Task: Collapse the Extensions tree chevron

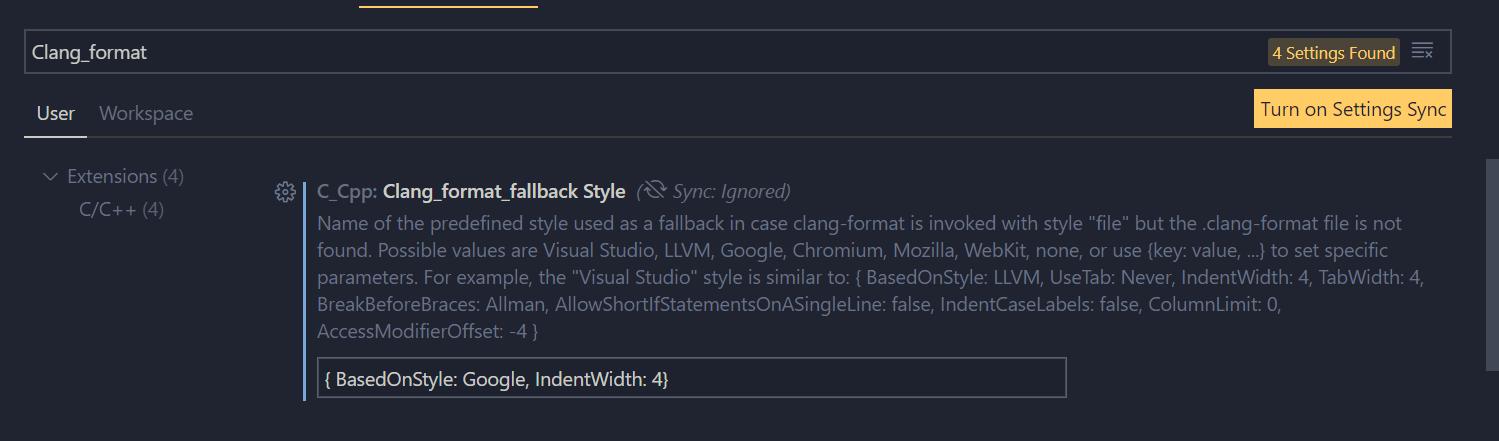Action: click(x=50, y=177)
